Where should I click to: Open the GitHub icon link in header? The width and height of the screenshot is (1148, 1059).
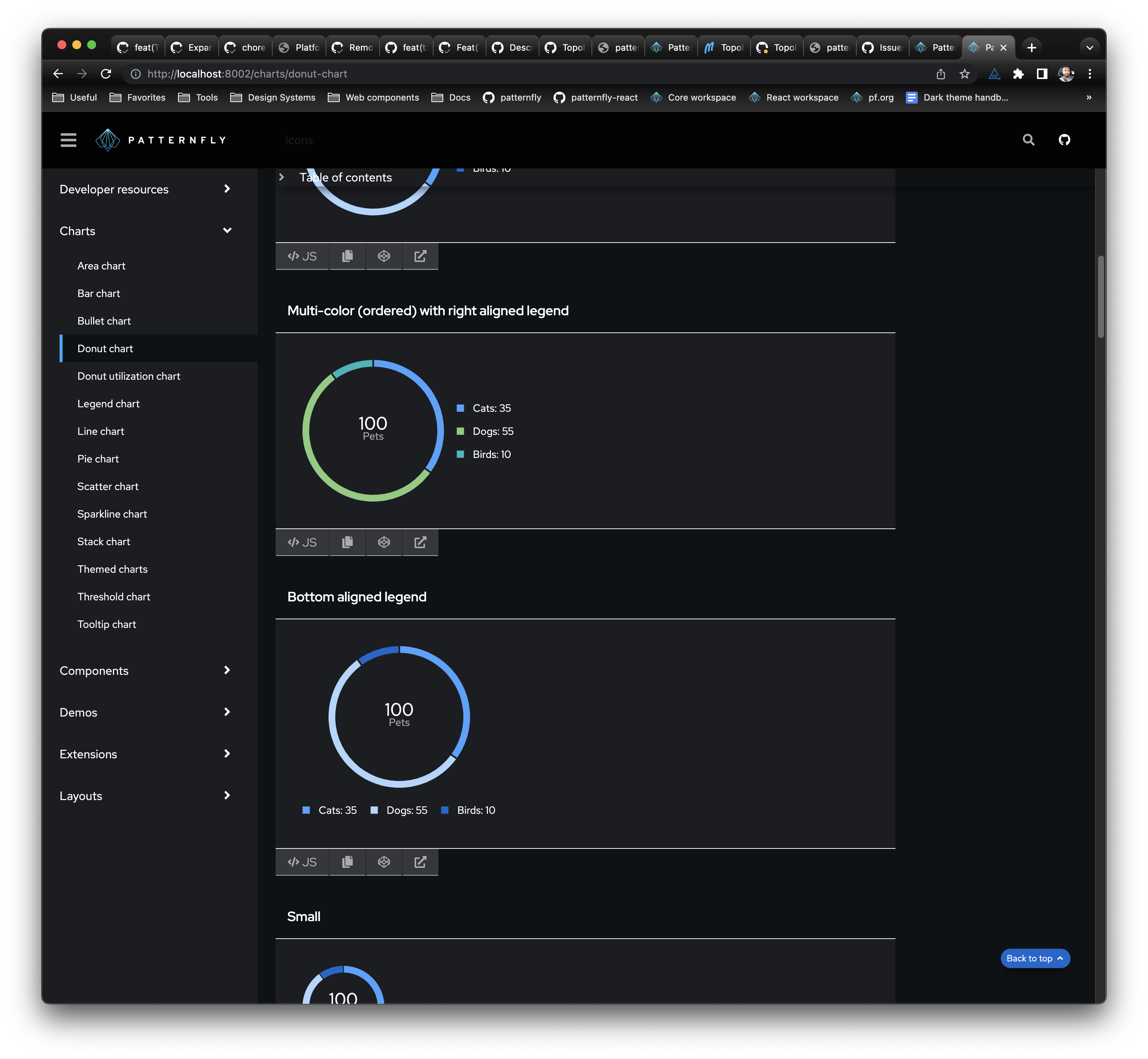point(1064,140)
